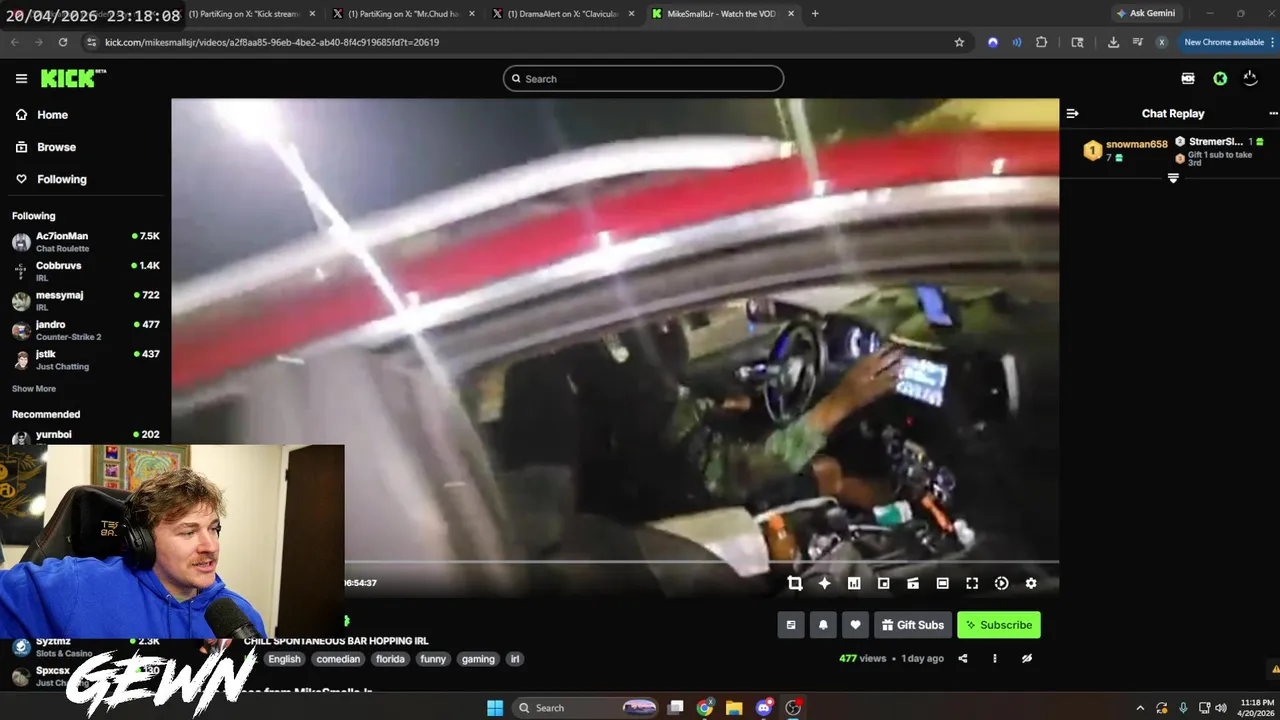
Task: Toggle the crossed-eye hide icon
Action: [1026, 658]
